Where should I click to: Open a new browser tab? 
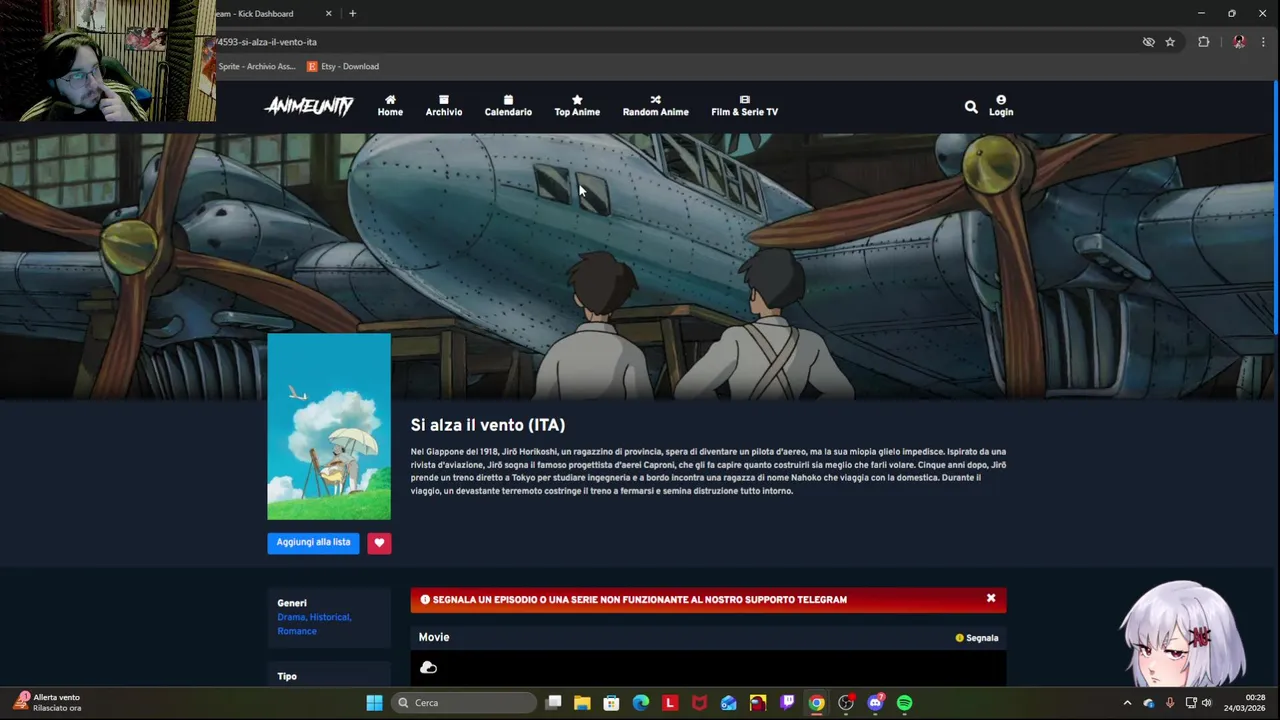[x=352, y=14]
